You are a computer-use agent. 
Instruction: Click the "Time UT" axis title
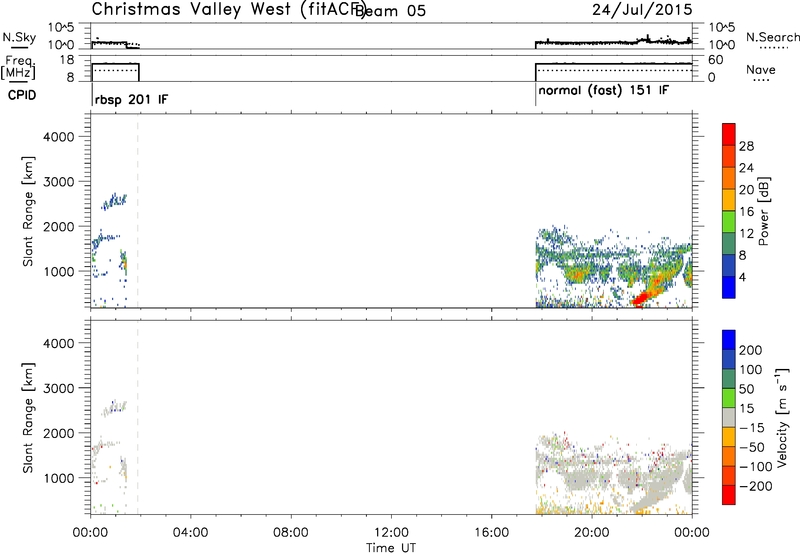(391, 548)
